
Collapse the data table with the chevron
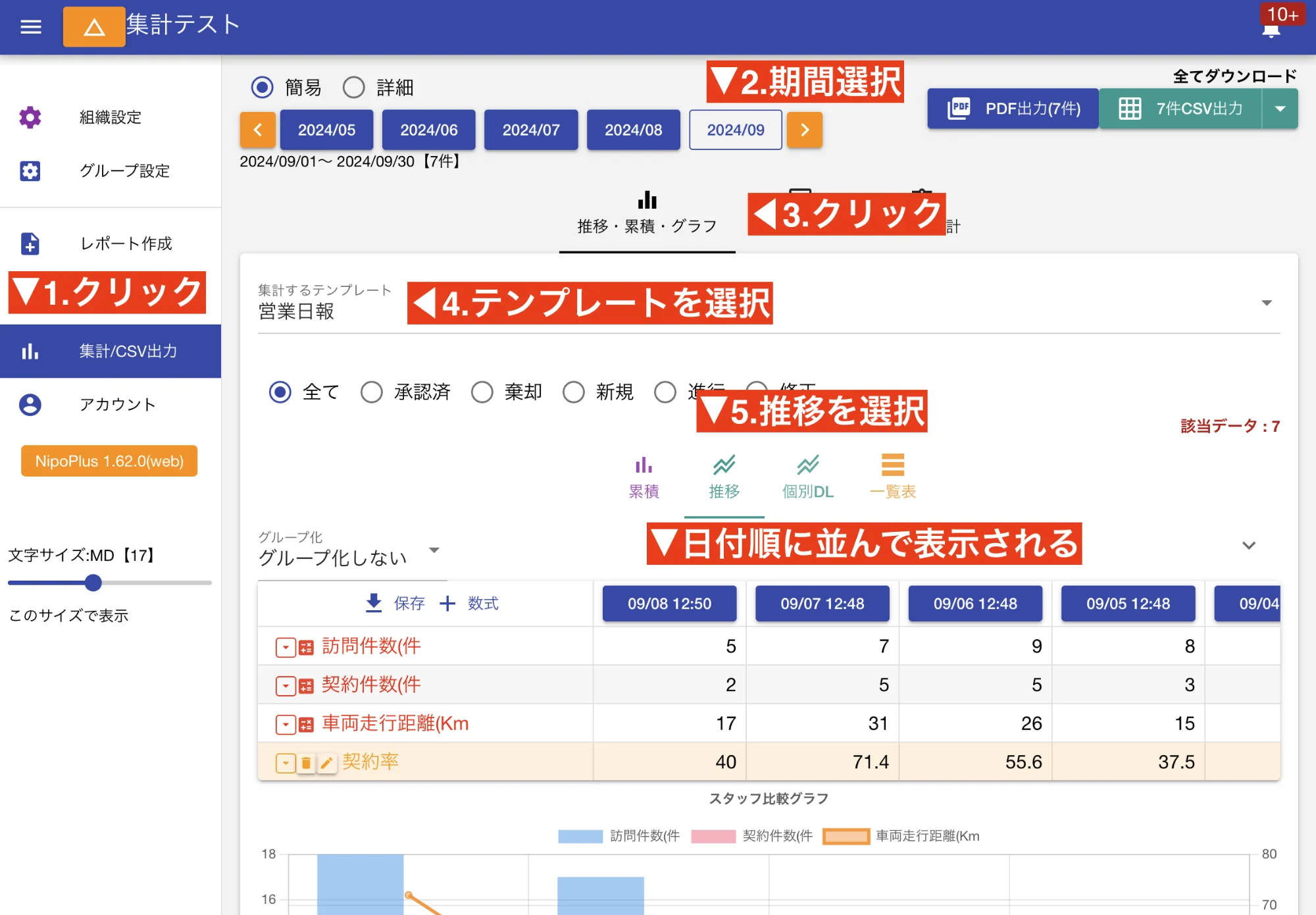pos(1248,545)
